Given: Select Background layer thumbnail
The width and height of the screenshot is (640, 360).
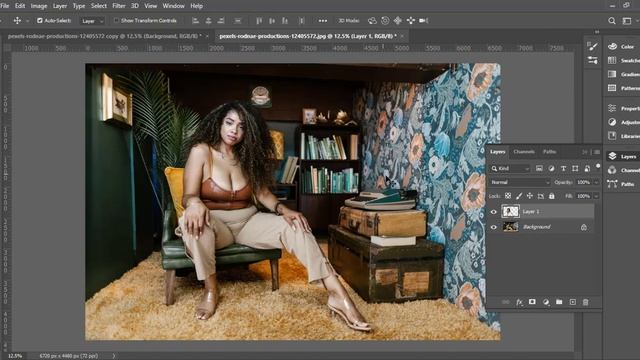Looking at the screenshot, I should 510,227.
